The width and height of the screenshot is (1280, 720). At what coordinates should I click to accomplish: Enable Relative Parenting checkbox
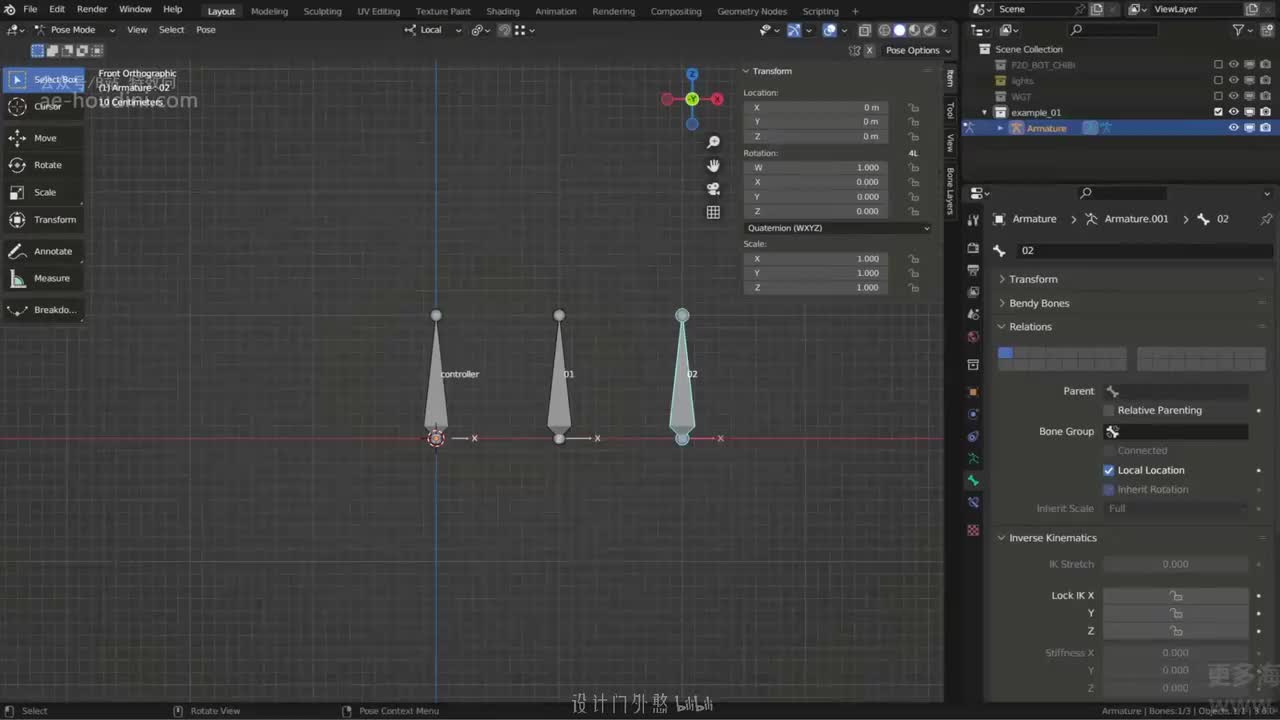1108,410
